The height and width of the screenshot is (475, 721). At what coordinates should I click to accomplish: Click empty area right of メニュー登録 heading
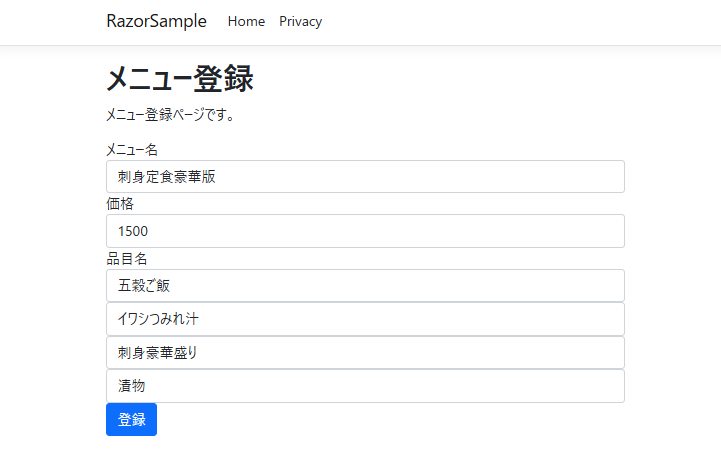coord(450,79)
